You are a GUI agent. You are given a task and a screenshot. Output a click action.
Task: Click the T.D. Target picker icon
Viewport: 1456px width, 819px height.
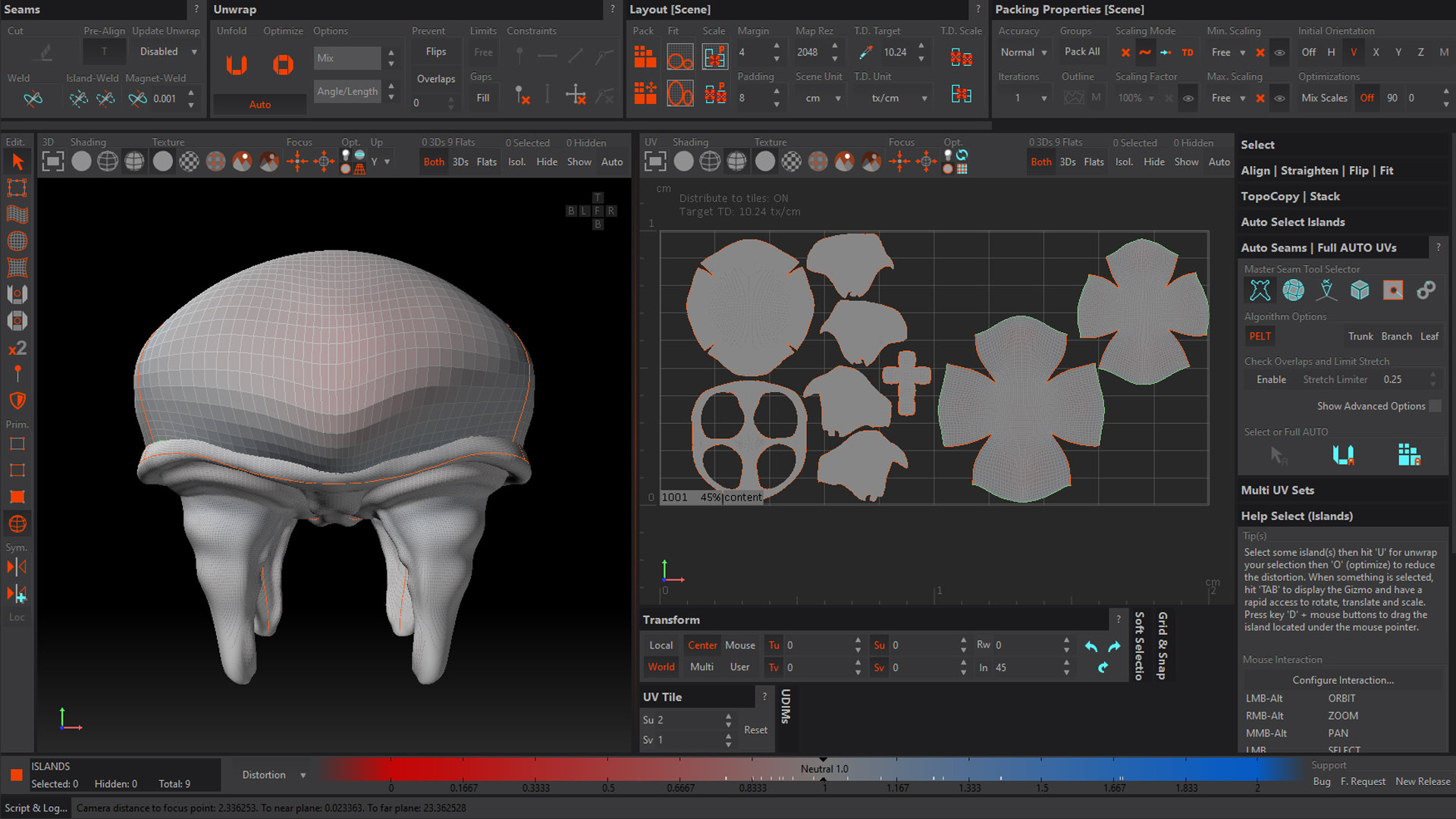(864, 52)
